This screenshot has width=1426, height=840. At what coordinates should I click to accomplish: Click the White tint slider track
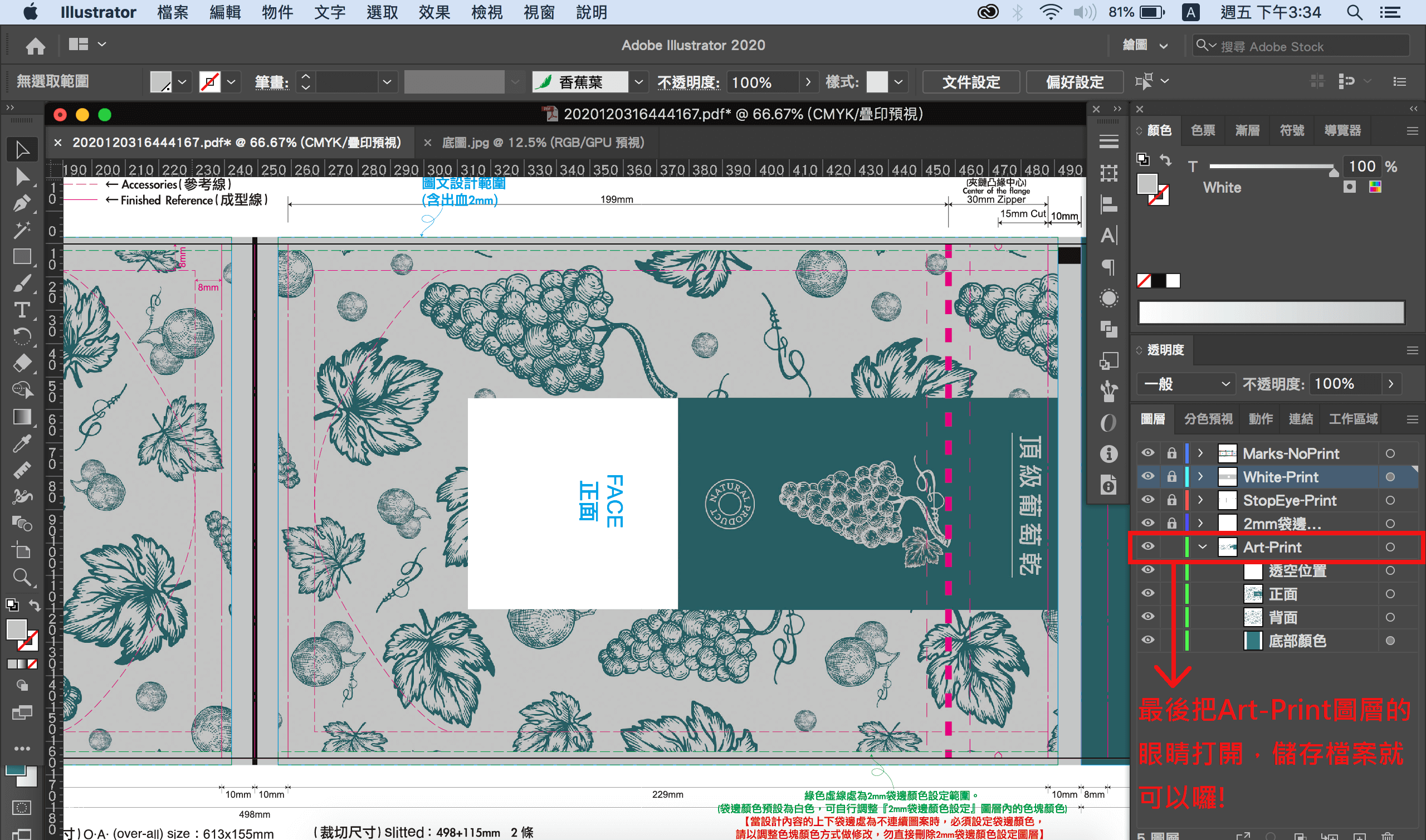(x=1271, y=167)
